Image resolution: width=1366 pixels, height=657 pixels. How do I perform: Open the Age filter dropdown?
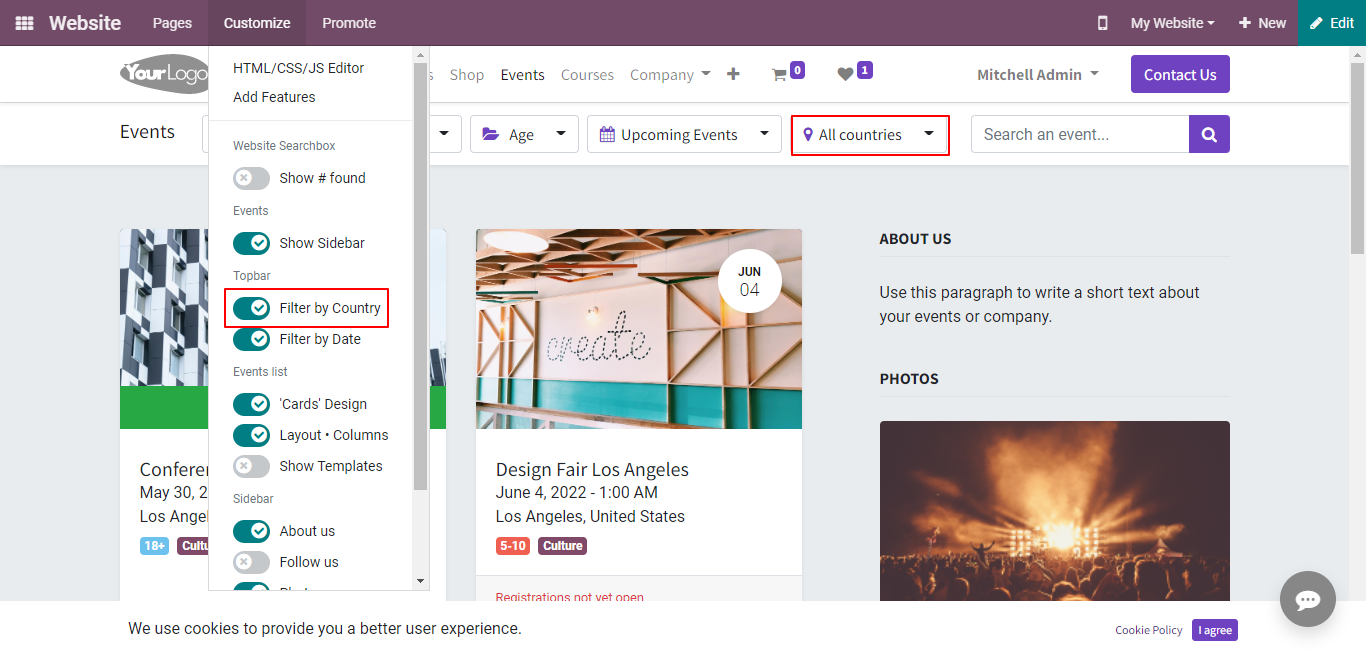(524, 134)
